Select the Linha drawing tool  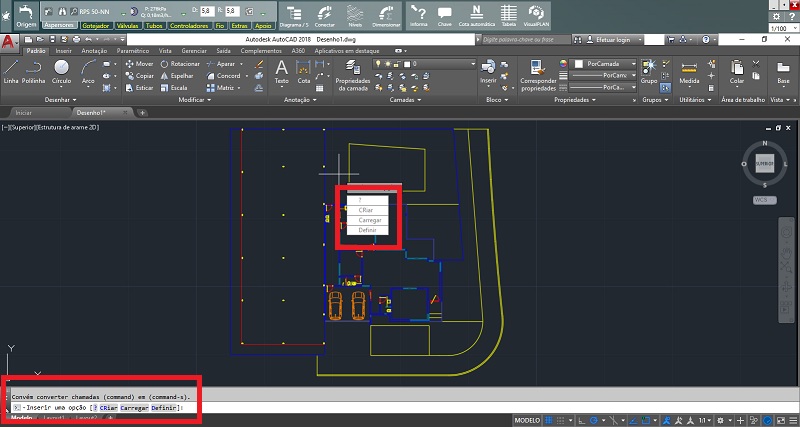tap(12, 68)
